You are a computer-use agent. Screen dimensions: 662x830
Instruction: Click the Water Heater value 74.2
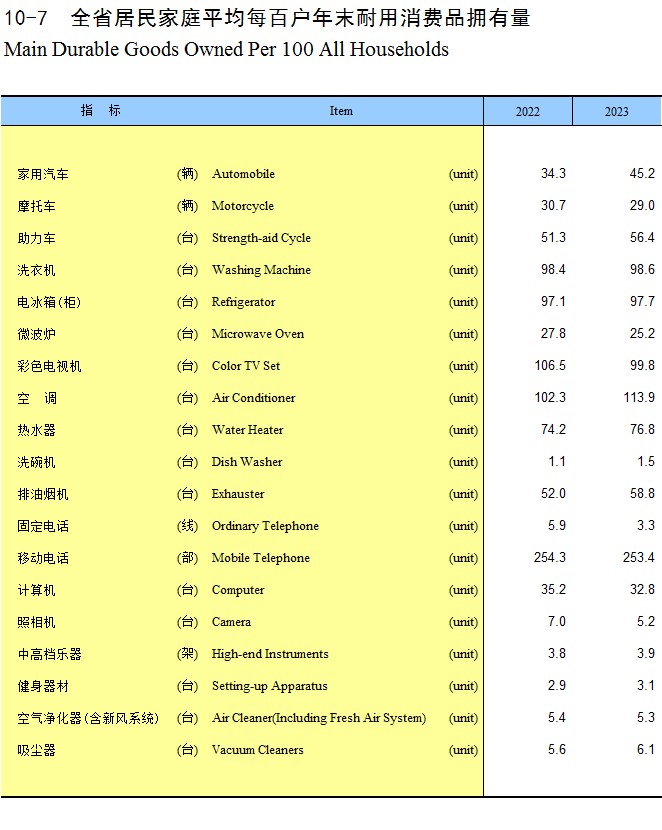coord(553,429)
